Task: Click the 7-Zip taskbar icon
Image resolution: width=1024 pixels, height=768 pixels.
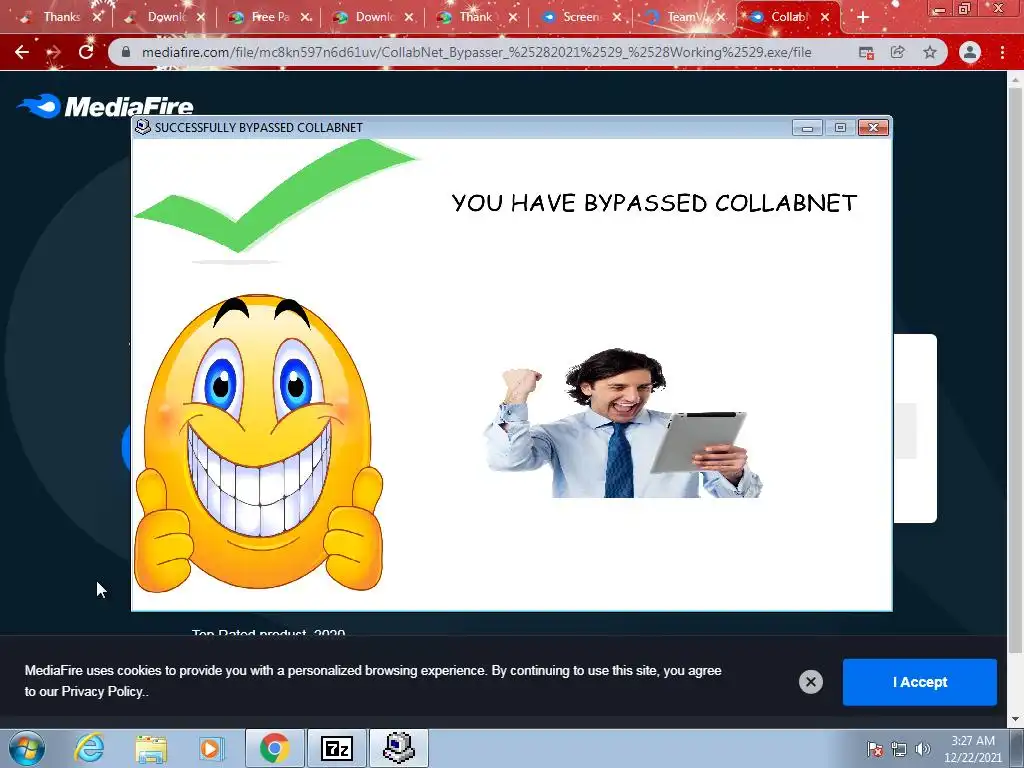Action: tap(337, 748)
